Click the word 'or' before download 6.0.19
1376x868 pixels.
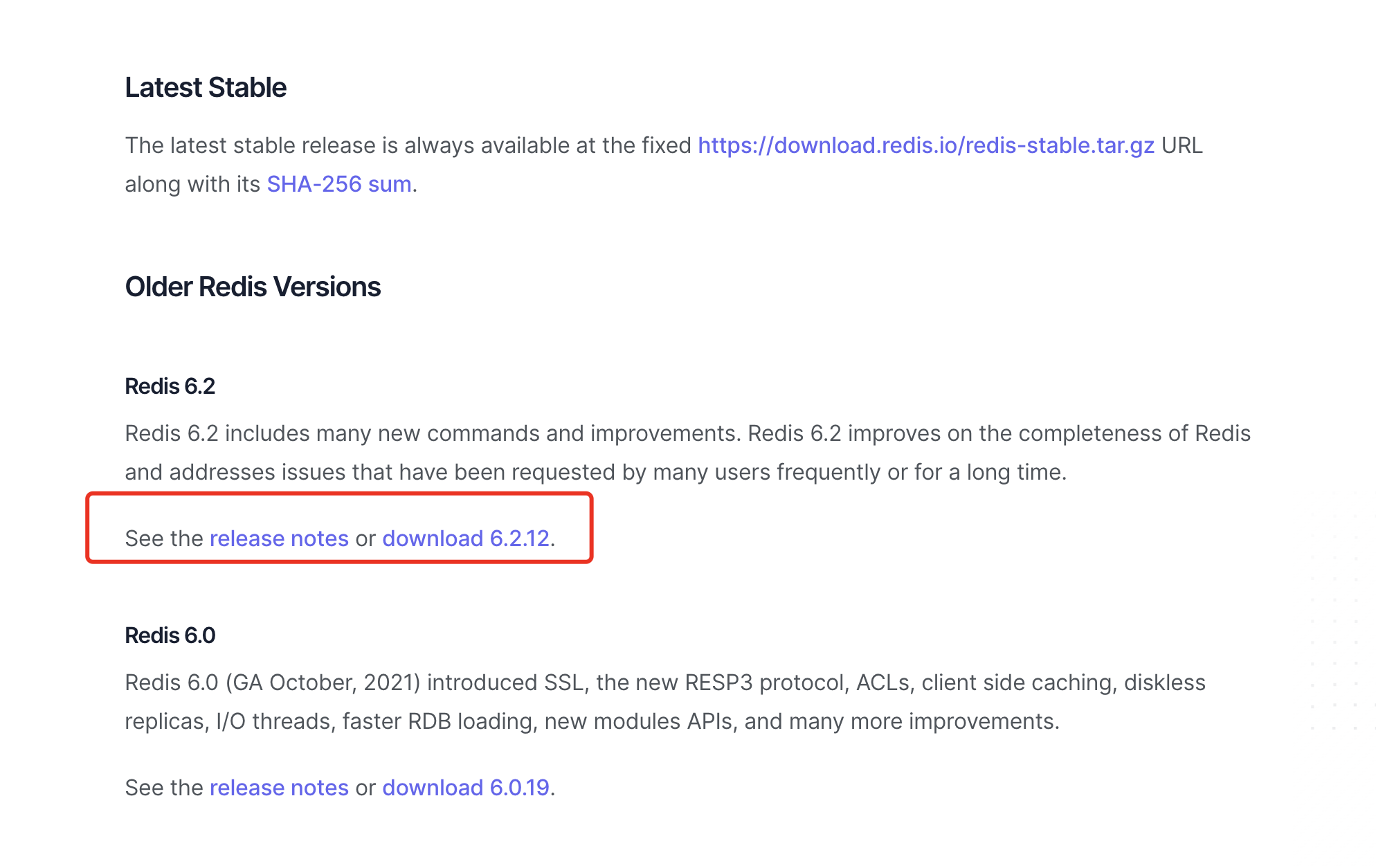(x=365, y=788)
